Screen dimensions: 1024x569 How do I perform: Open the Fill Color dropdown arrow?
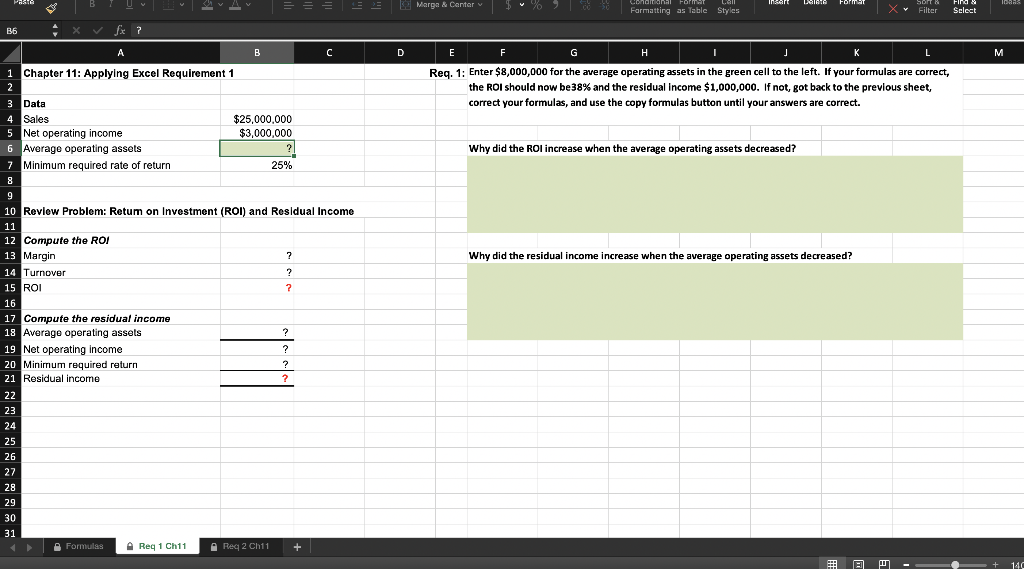point(221,5)
